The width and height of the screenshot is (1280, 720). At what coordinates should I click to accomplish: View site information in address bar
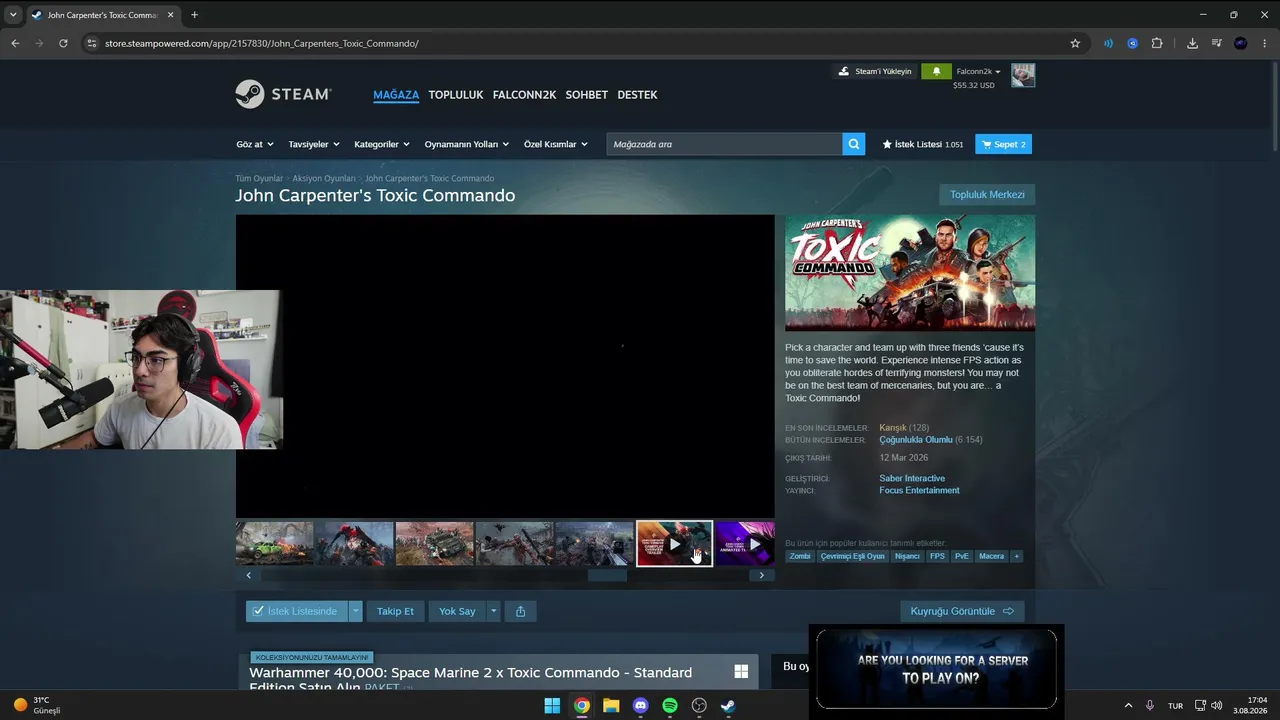(92, 43)
